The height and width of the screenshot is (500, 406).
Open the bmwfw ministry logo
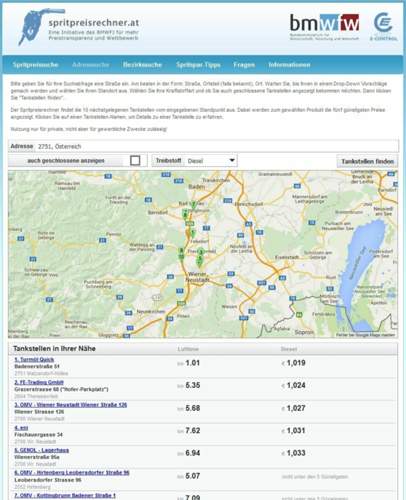tap(324, 27)
